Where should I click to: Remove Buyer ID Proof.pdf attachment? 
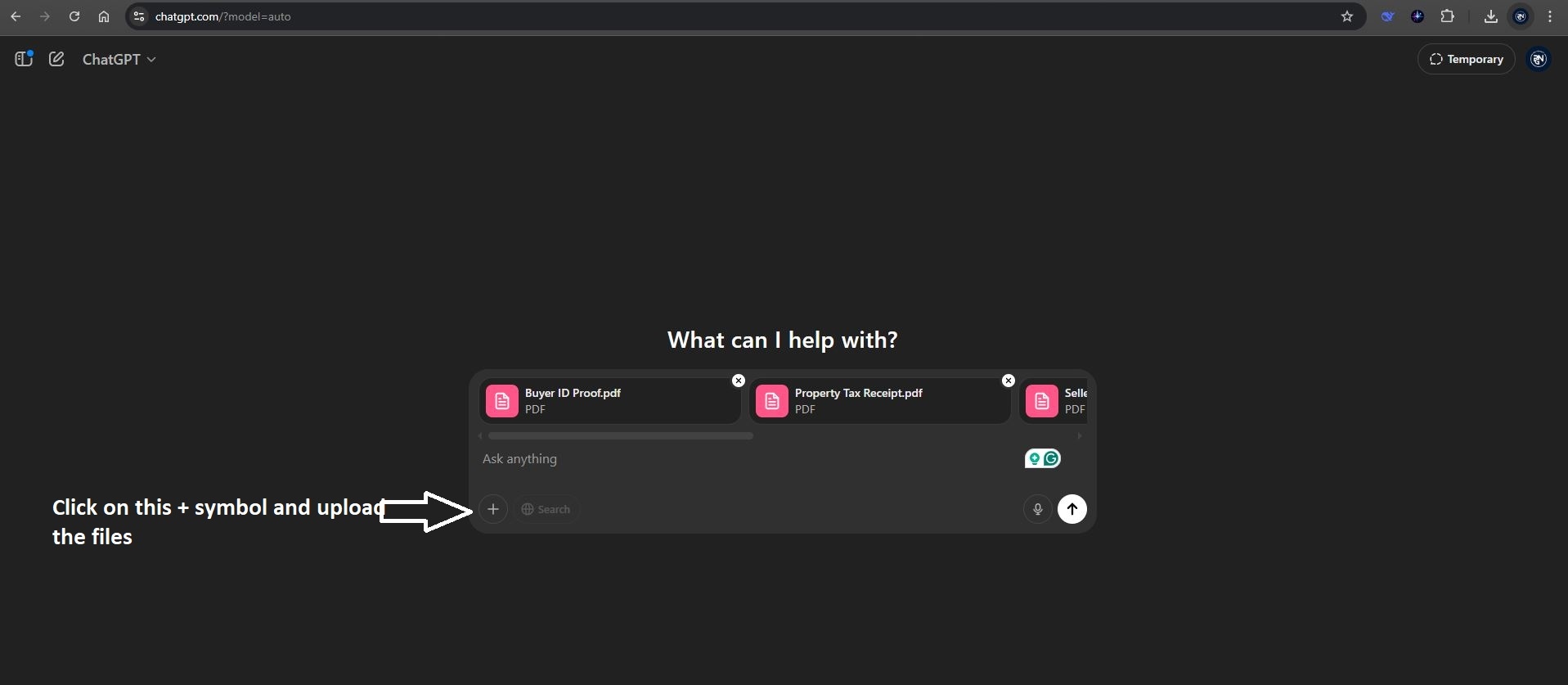click(x=739, y=381)
